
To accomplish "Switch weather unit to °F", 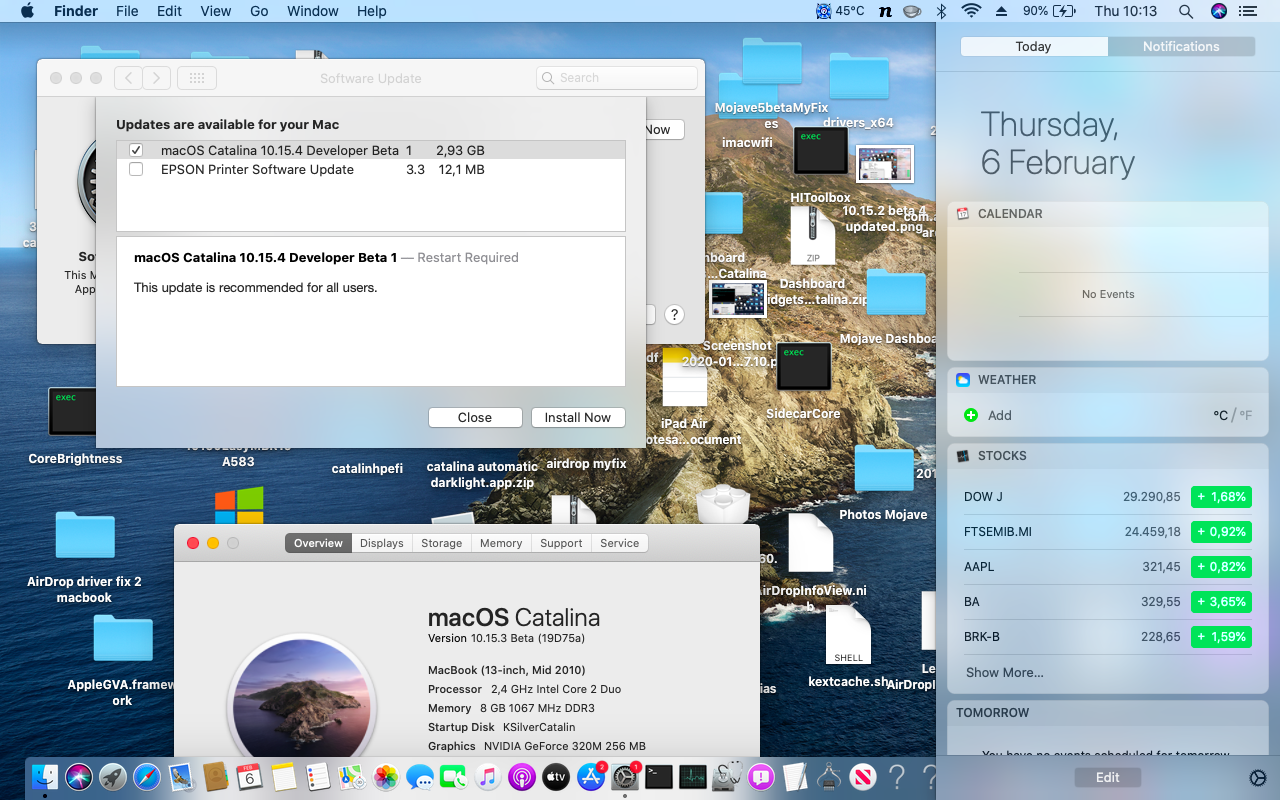I will pyautogui.click(x=1245, y=416).
